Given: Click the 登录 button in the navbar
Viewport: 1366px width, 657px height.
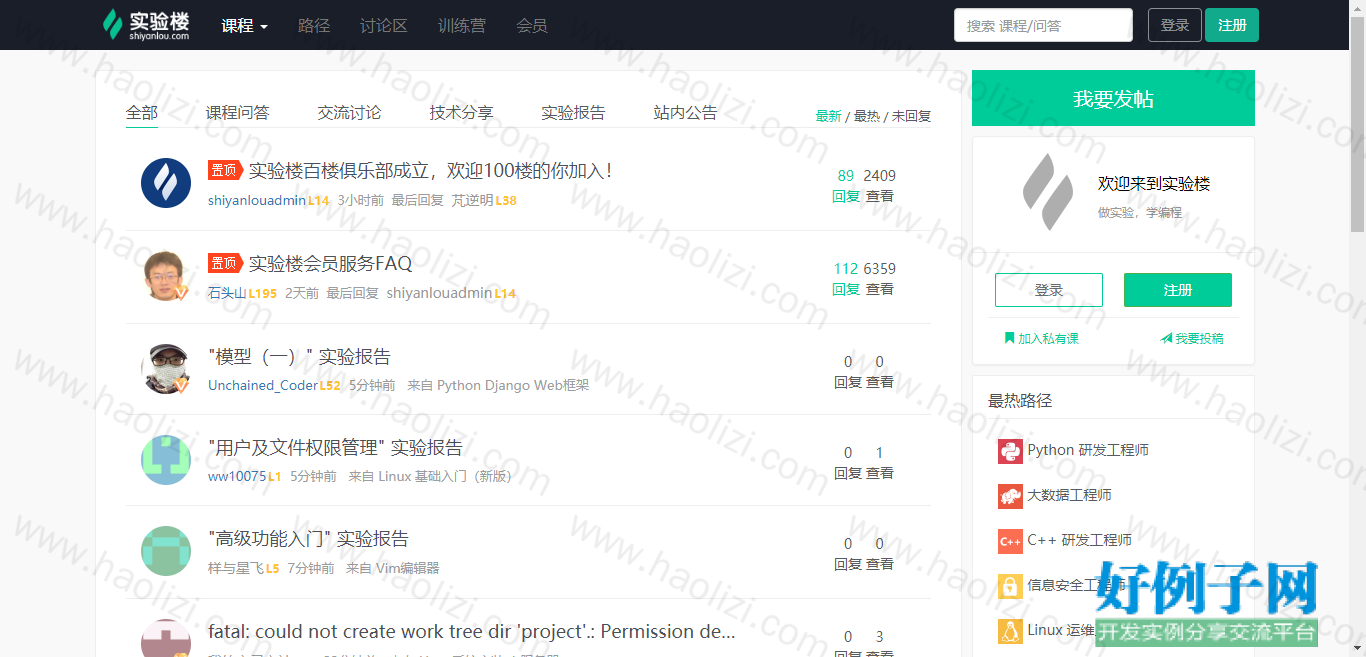Looking at the screenshot, I should (x=1175, y=25).
